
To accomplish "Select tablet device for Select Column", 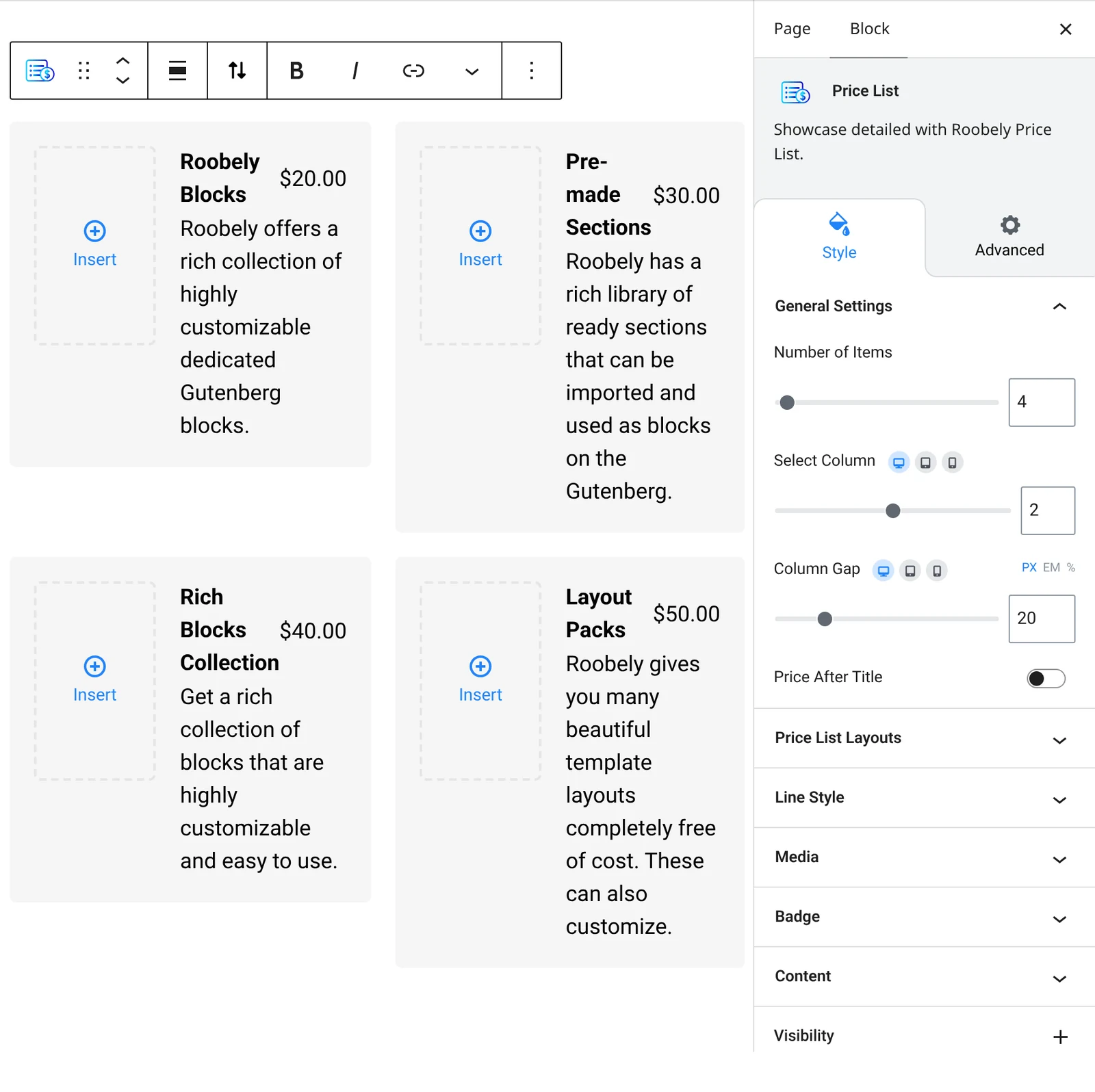I will tap(925, 463).
